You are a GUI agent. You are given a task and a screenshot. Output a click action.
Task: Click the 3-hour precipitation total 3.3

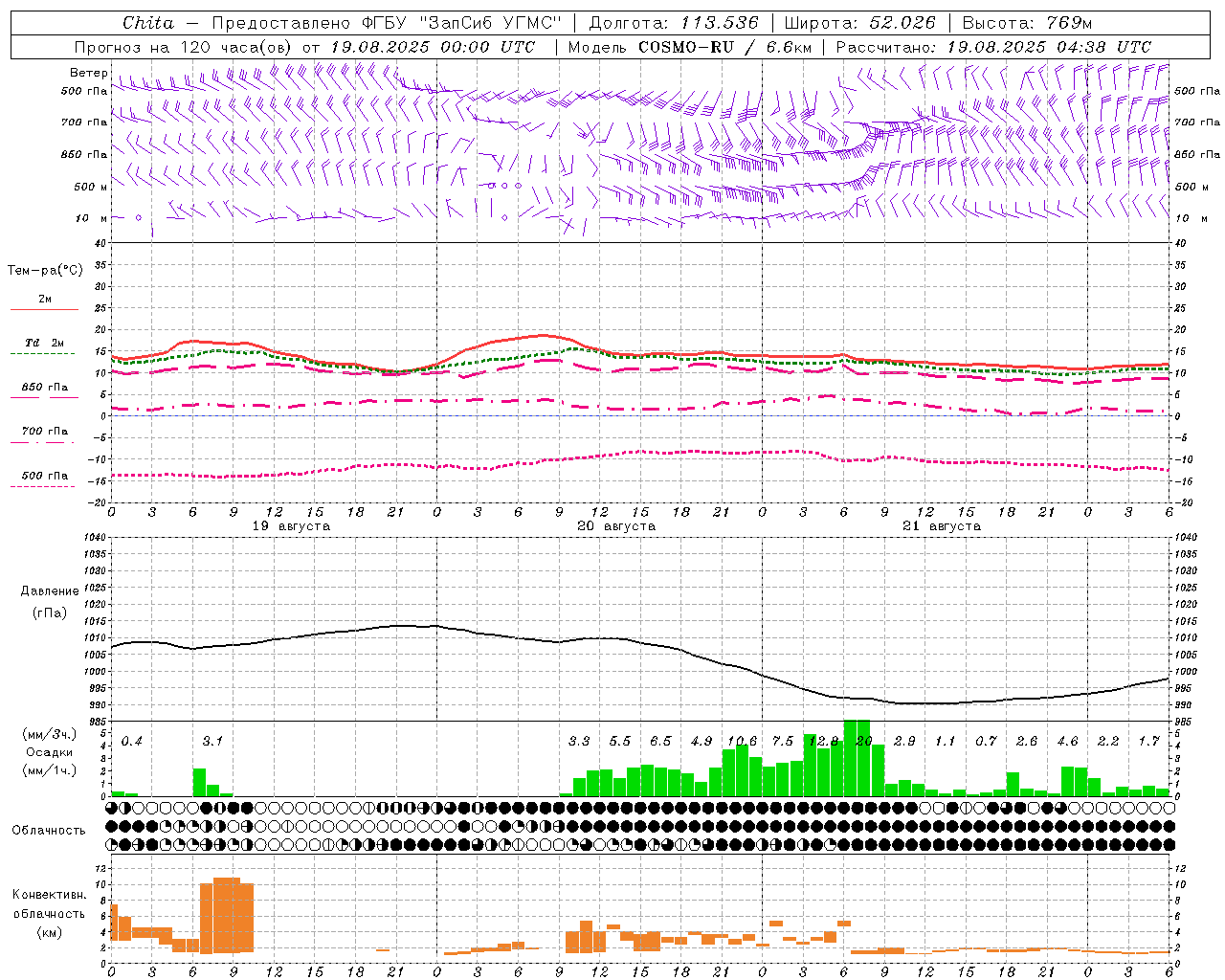[579, 742]
